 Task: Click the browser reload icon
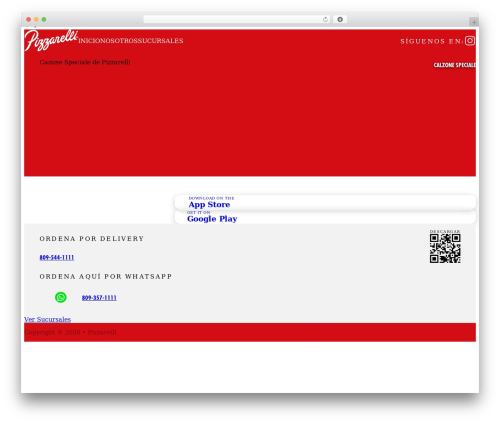pos(325,20)
